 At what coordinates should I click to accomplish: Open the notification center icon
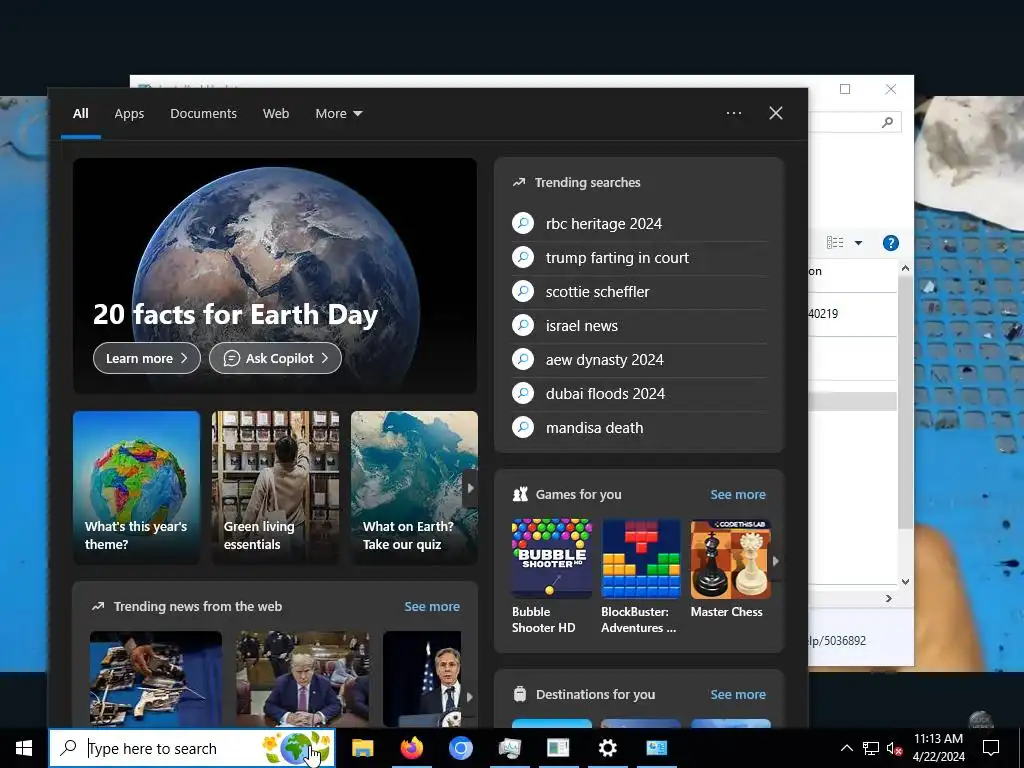[x=991, y=748]
